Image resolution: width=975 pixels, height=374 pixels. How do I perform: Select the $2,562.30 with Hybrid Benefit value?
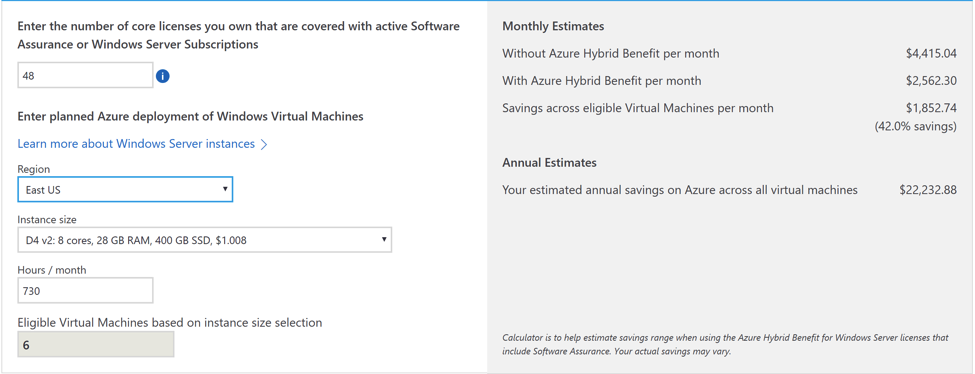pyautogui.click(x=931, y=81)
